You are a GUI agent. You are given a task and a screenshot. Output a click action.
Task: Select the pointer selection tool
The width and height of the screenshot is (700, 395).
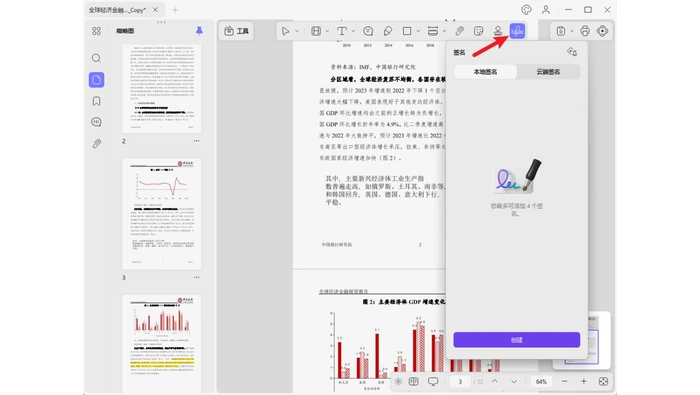[x=285, y=31]
